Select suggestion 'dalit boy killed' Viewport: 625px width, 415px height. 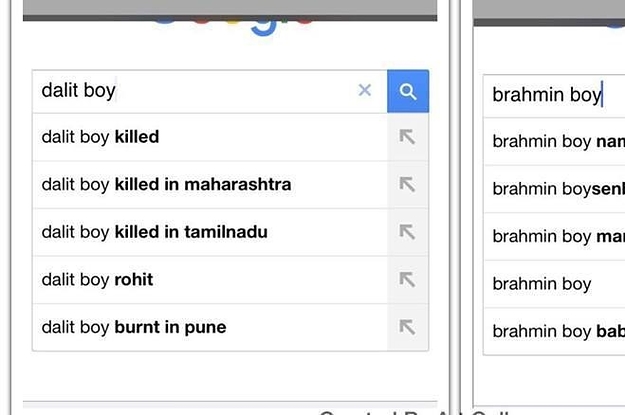coord(210,137)
